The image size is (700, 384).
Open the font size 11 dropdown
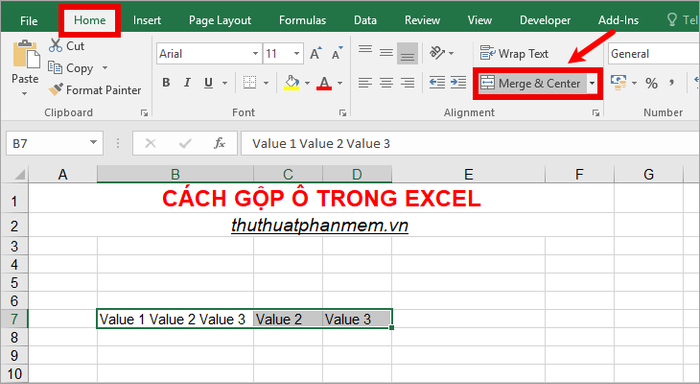[296, 54]
